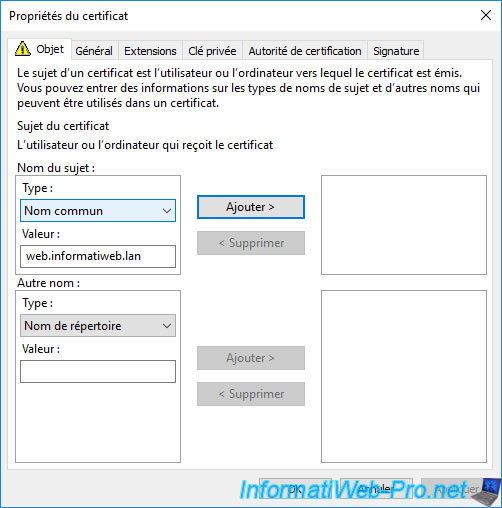Viewport: 502px width, 508px height.
Task: Add the subject name with top Ajouter button
Action: point(251,207)
